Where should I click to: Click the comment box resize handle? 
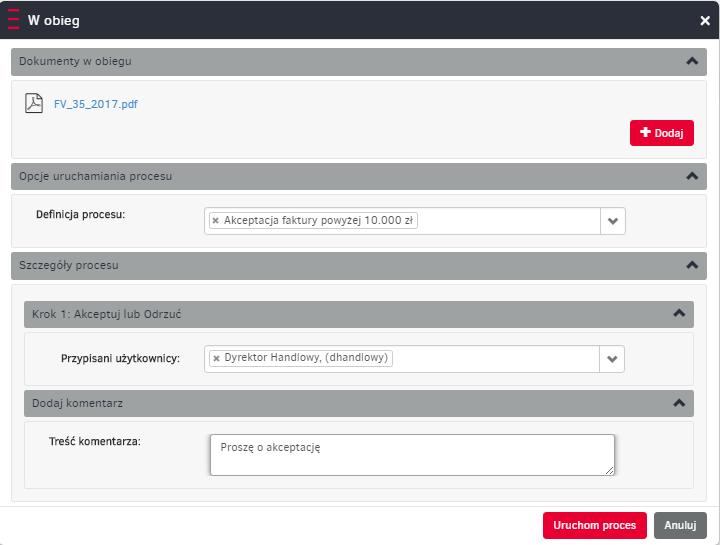pyautogui.click(x=609, y=471)
